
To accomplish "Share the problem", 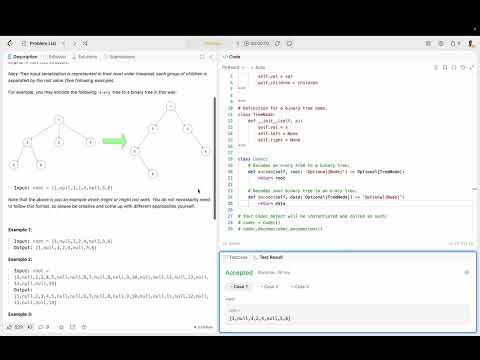I will (73, 327).
